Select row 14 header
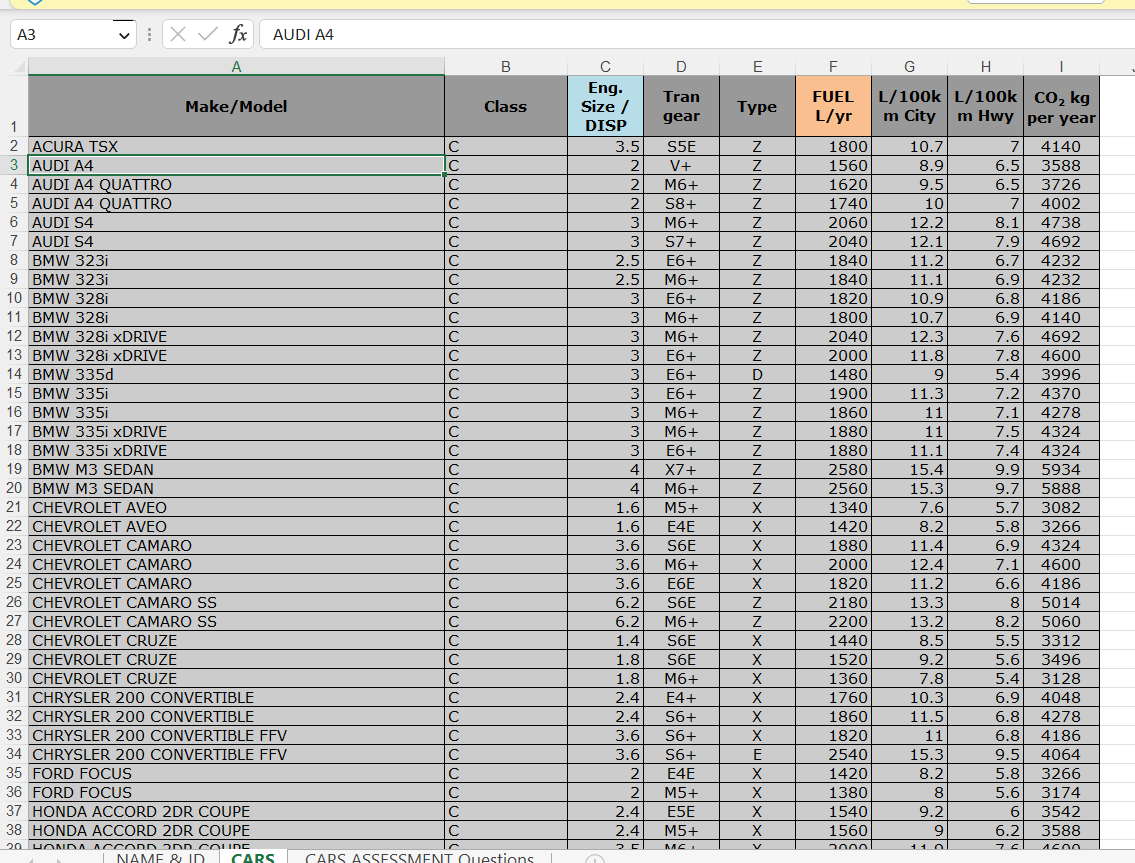This screenshot has height=863, width=1135. [x=14, y=374]
